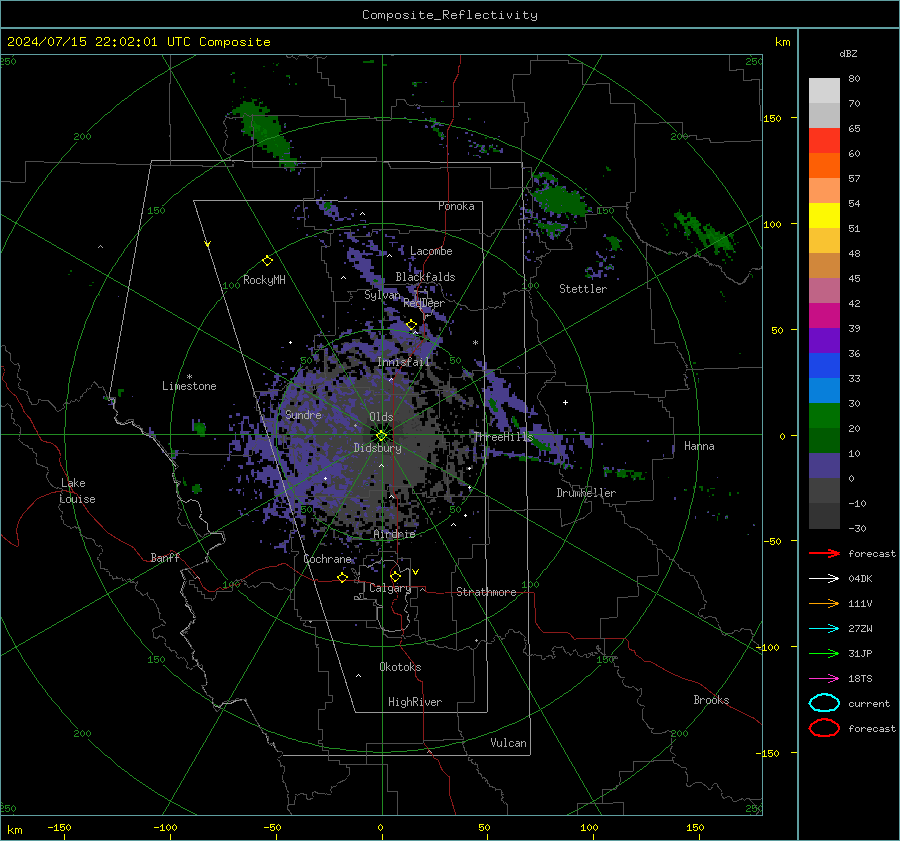Click the Limestone label
900x841 pixels.
[x=189, y=386]
